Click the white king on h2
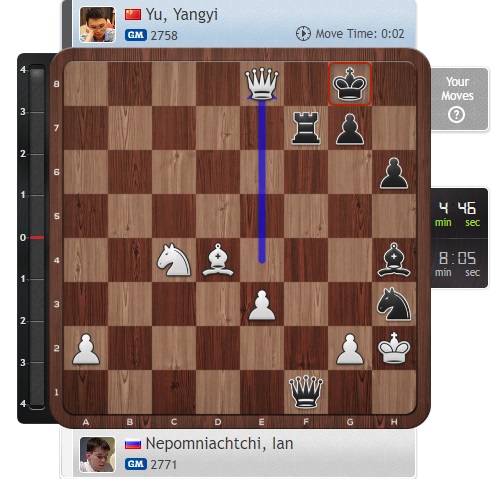The width and height of the screenshot is (491, 479). coord(394,348)
